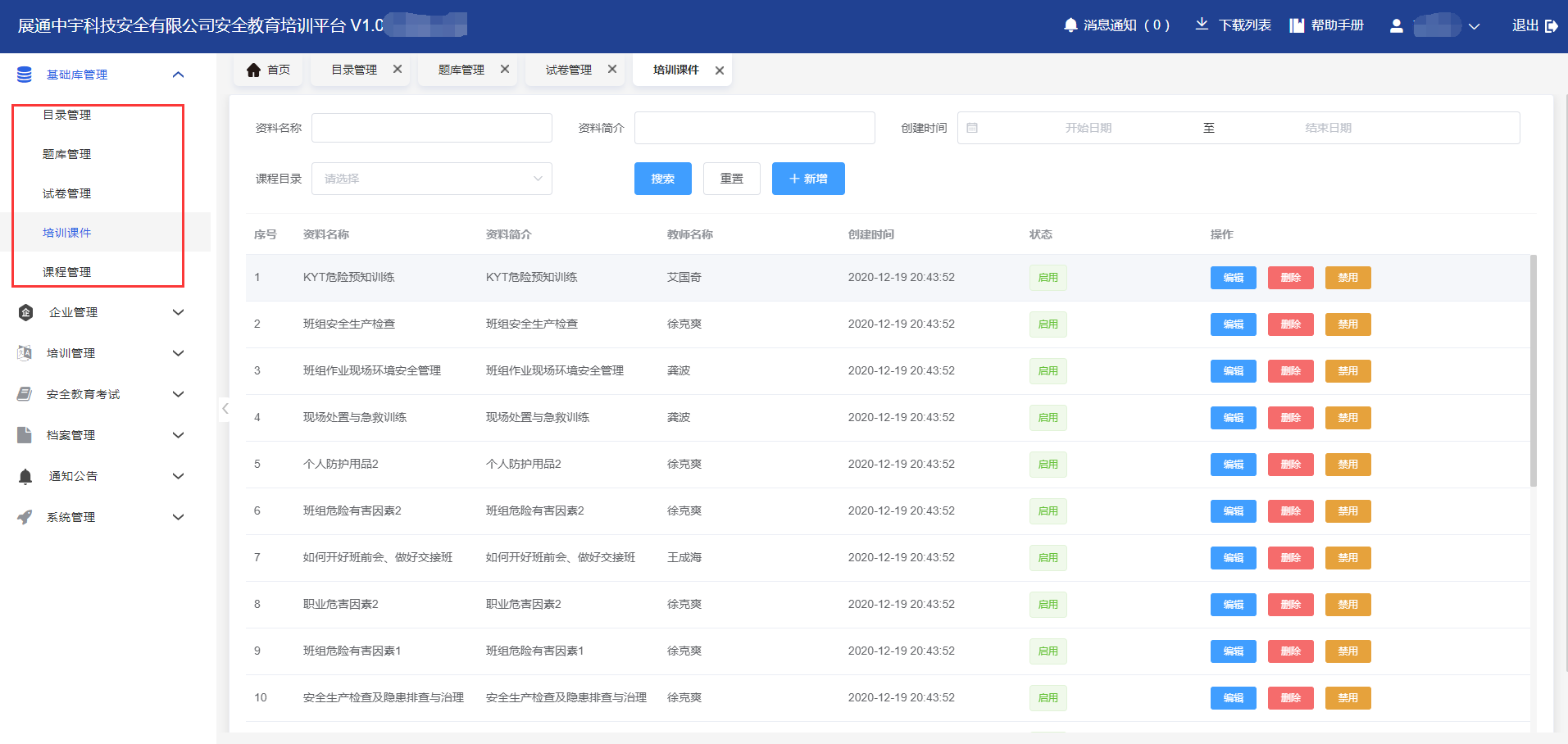Screen dimensions: 1568x744
Task: Click the 档案管理 file icon
Action: [x=25, y=435]
